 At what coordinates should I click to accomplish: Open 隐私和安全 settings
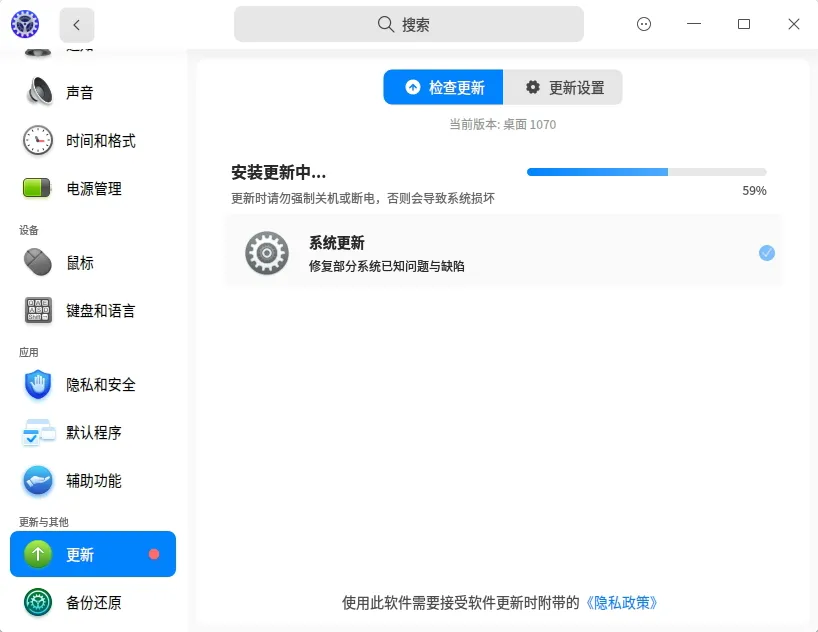93,385
